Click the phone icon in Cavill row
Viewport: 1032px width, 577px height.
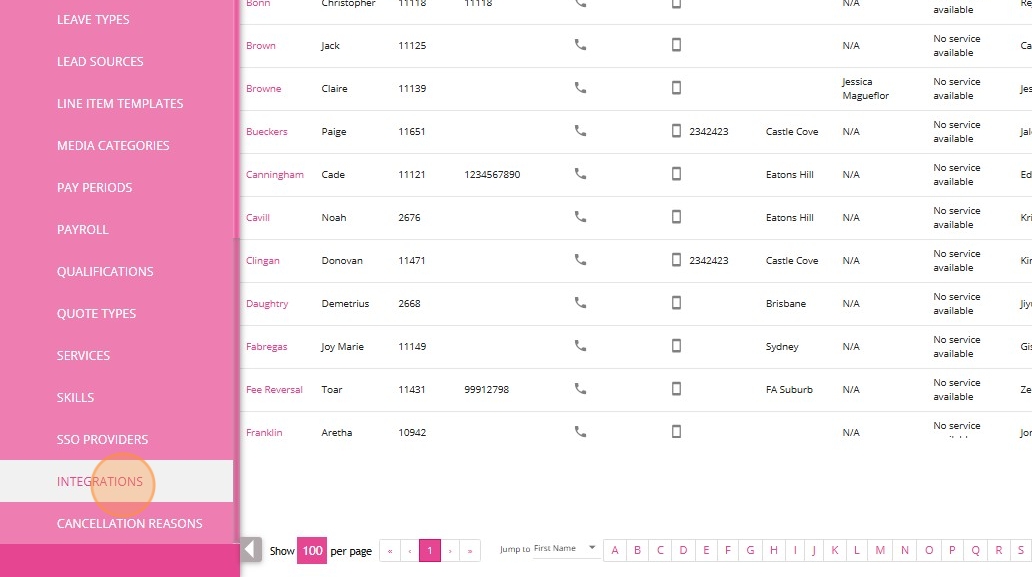(x=580, y=216)
